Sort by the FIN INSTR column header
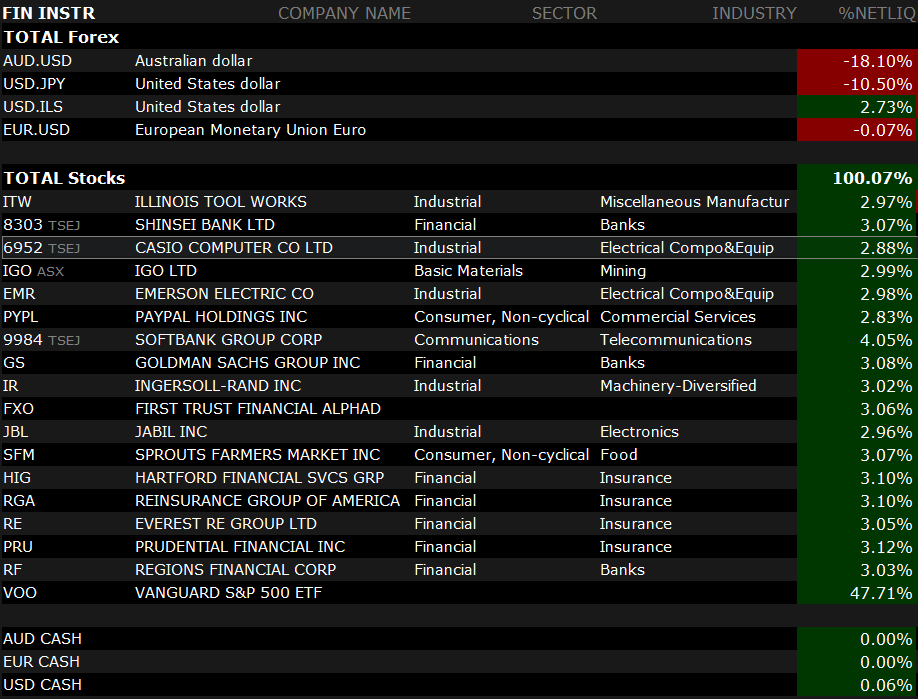The width and height of the screenshot is (918, 699). coord(49,13)
